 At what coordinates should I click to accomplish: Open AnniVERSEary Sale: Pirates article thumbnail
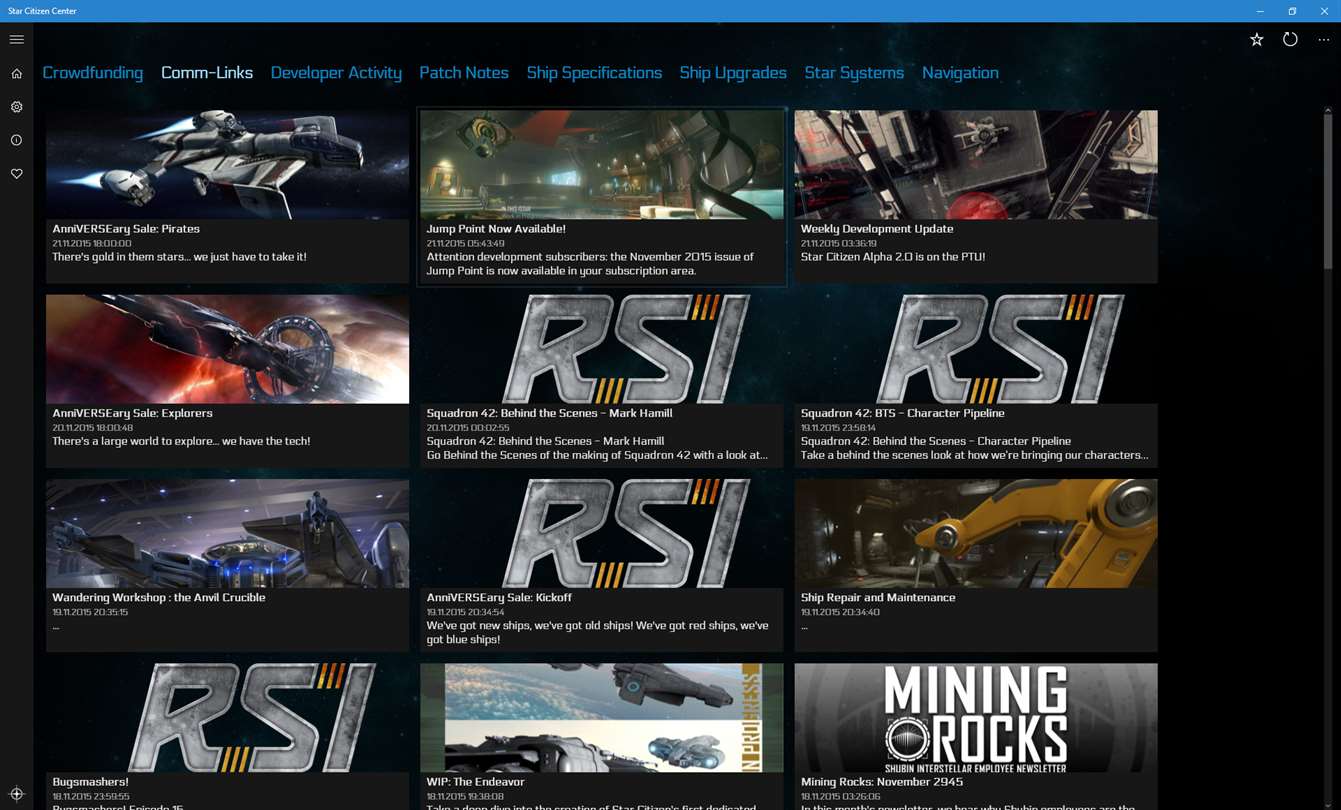click(228, 165)
